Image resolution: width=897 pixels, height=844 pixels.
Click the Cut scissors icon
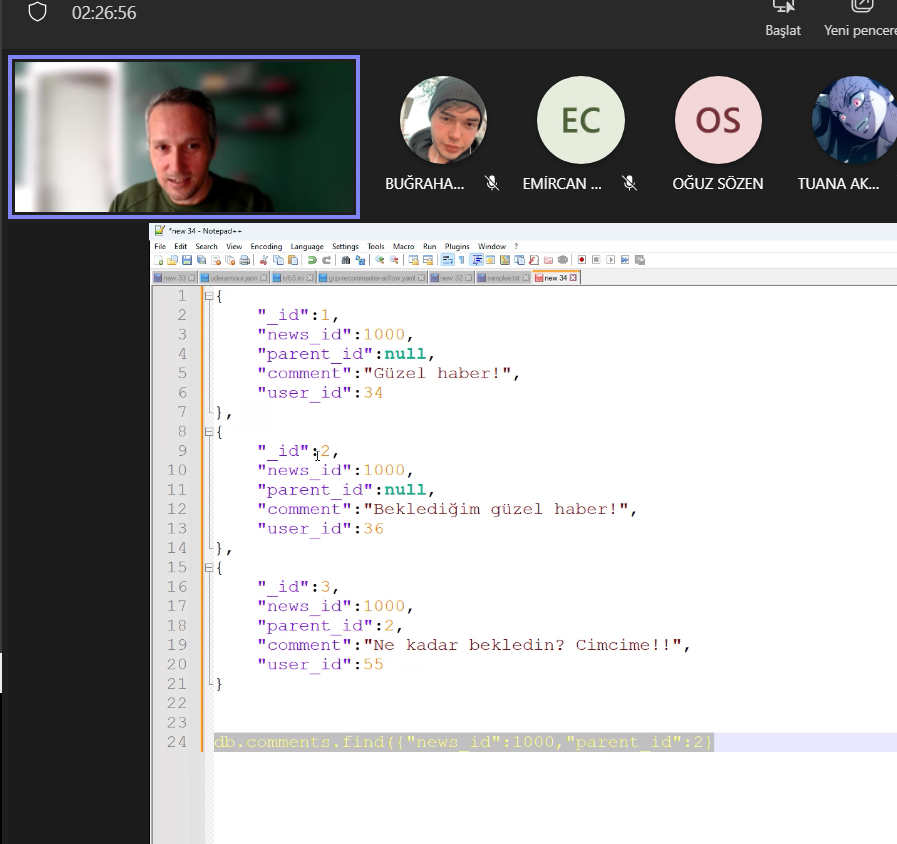[x=263, y=260]
